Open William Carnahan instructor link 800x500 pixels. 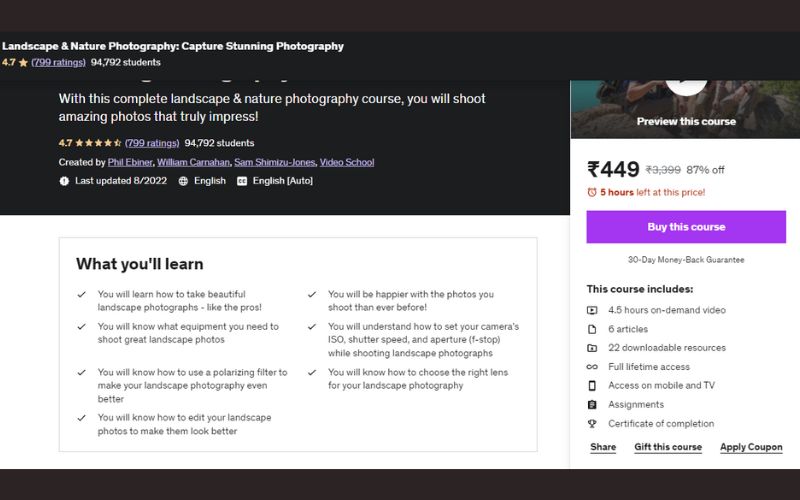click(x=193, y=162)
